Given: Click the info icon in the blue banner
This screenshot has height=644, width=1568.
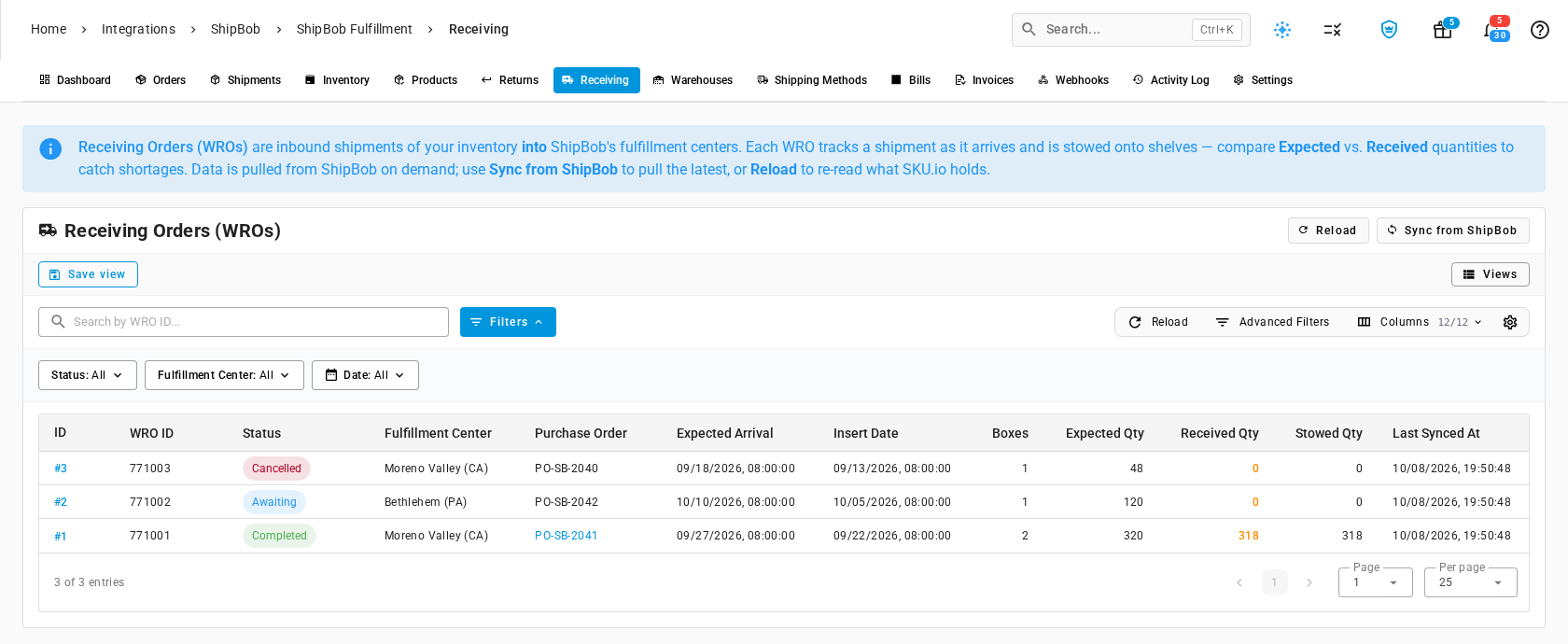Looking at the screenshot, I should click(50, 148).
